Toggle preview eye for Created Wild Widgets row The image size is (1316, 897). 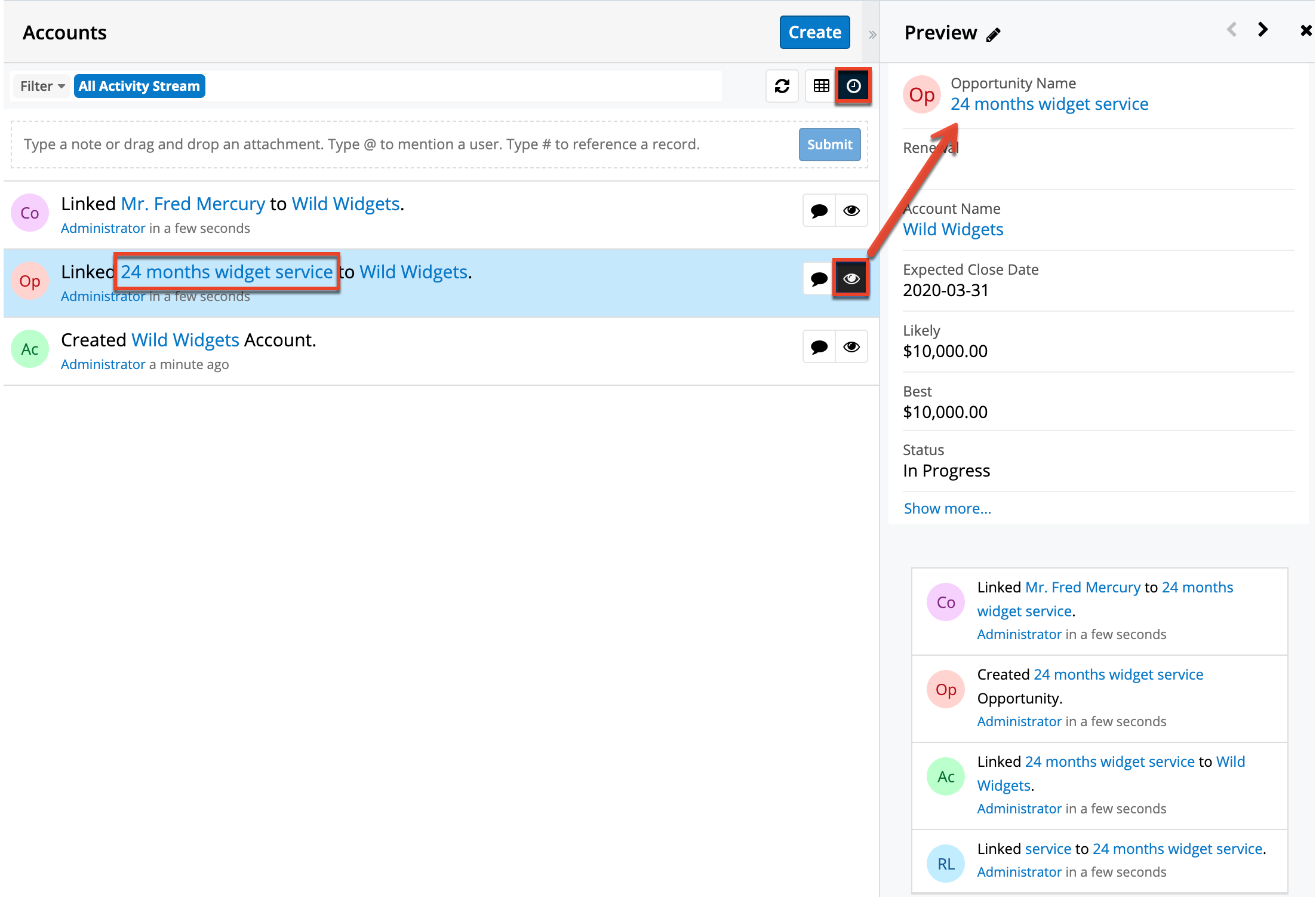(851, 346)
